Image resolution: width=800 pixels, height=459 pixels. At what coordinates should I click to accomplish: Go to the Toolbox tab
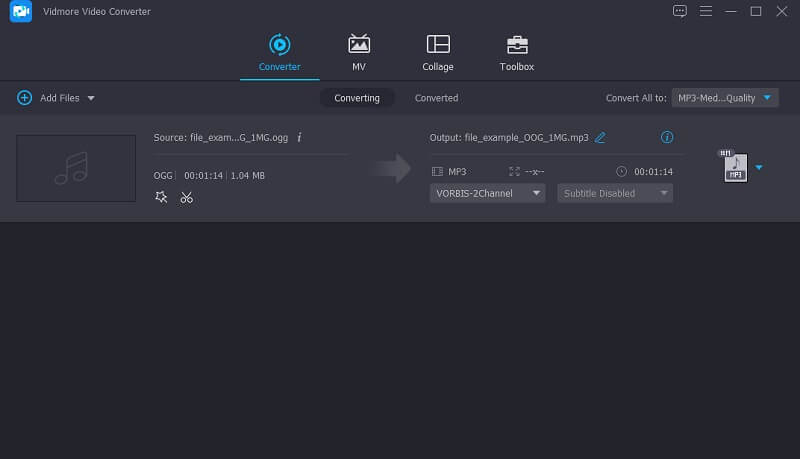[x=517, y=52]
